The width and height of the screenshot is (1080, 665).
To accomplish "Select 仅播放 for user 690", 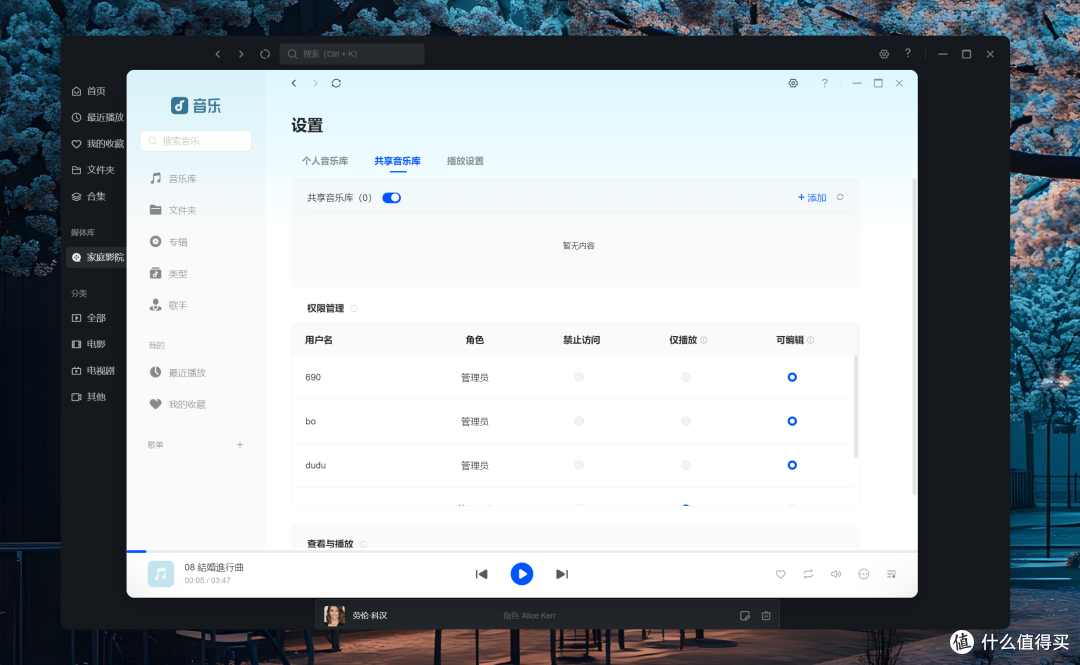I will pos(685,377).
